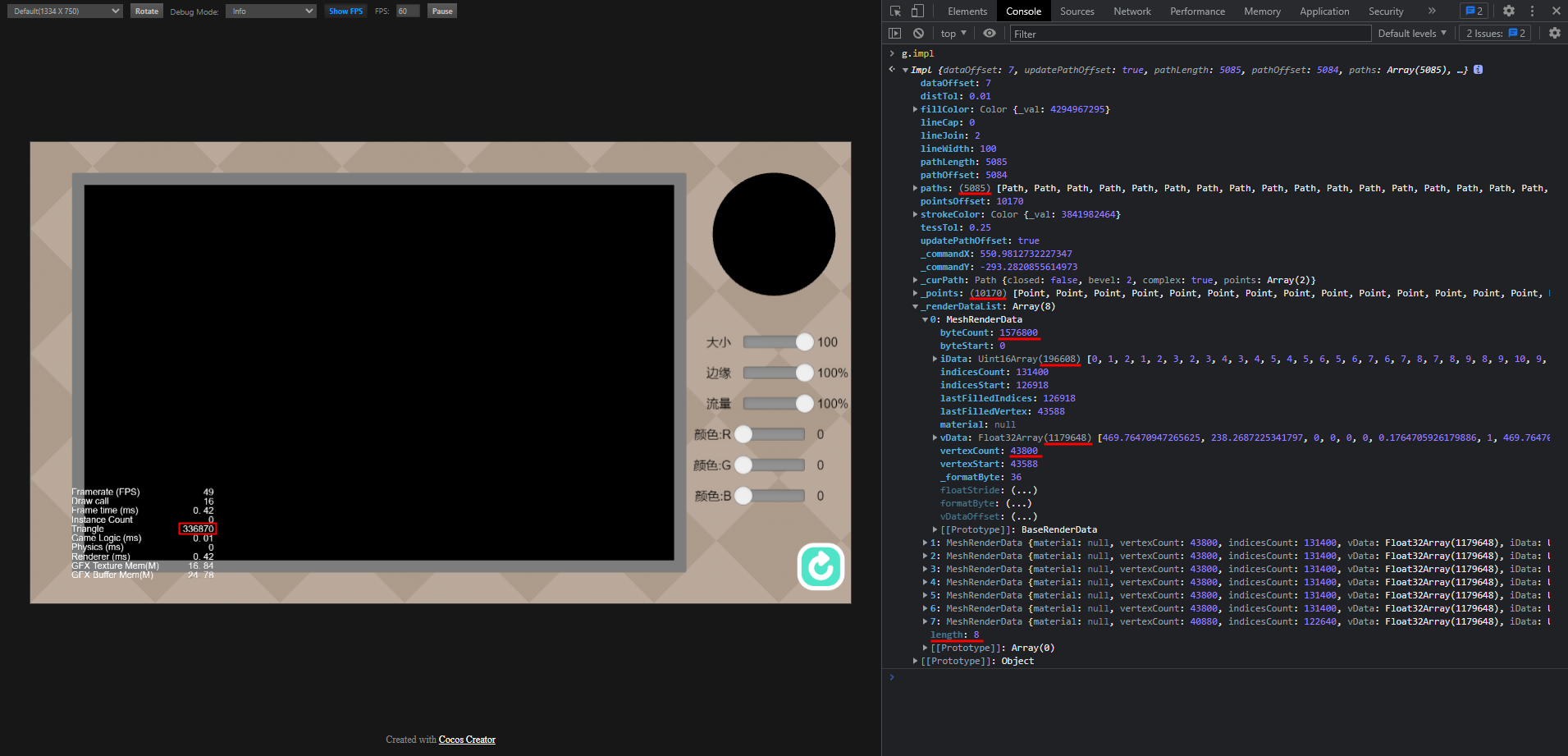Toggle the device toolbar icon
The height and width of the screenshot is (756, 1568).
coord(917,11)
